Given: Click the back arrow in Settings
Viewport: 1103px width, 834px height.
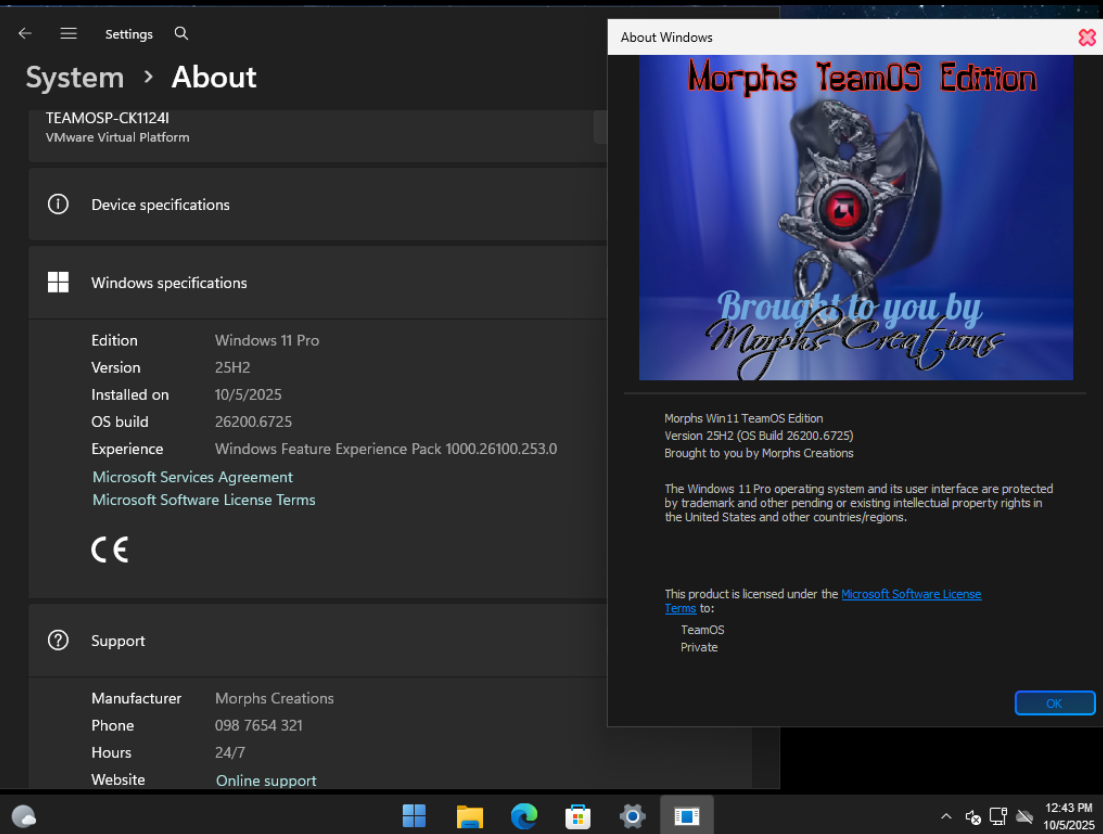Looking at the screenshot, I should tap(25, 33).
